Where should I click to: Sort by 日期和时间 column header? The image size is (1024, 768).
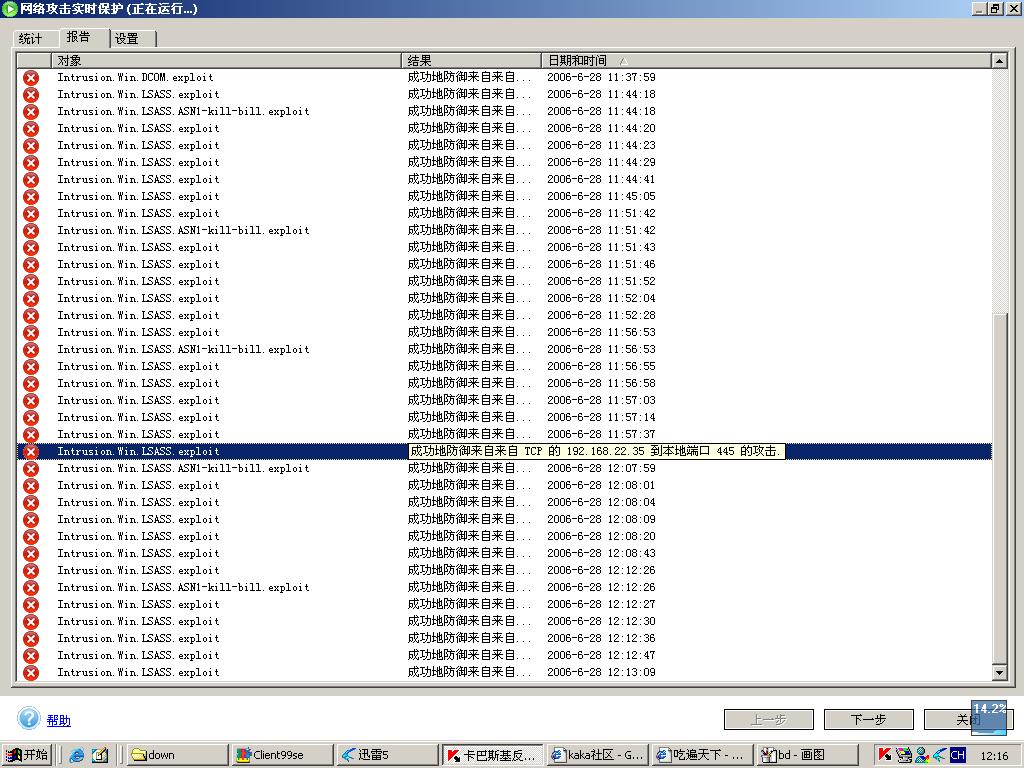tap(765, 61)
